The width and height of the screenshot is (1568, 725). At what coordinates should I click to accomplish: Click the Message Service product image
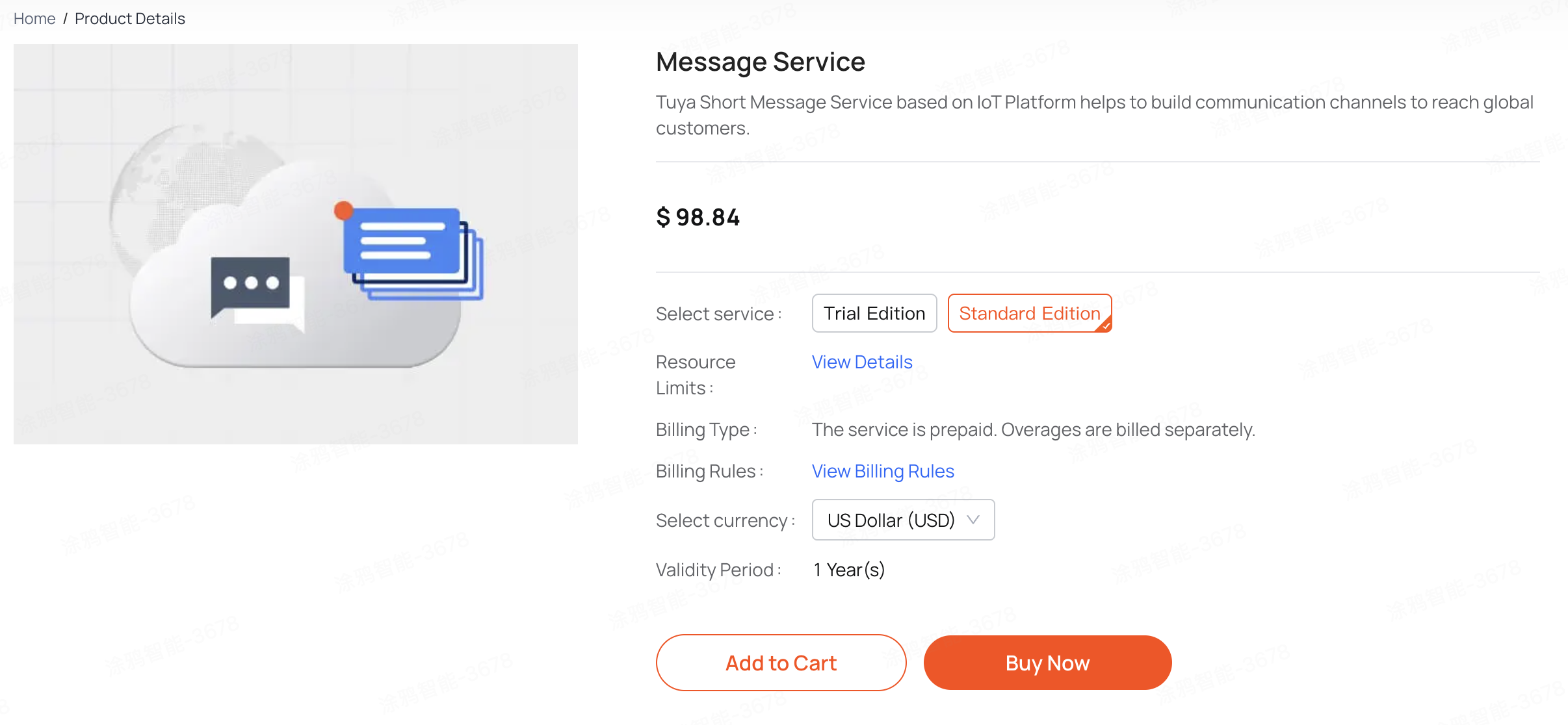coord(296,245)
